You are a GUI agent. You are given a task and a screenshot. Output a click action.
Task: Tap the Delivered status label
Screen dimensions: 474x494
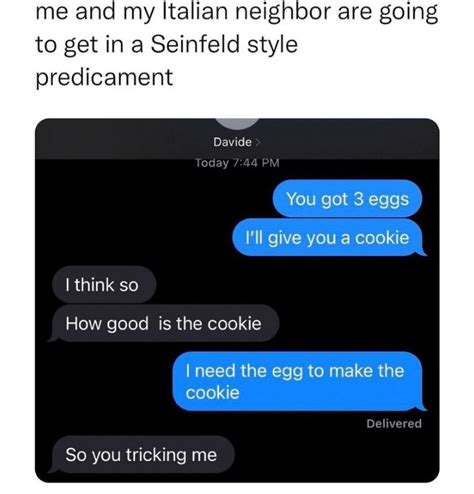click(394, 424)
